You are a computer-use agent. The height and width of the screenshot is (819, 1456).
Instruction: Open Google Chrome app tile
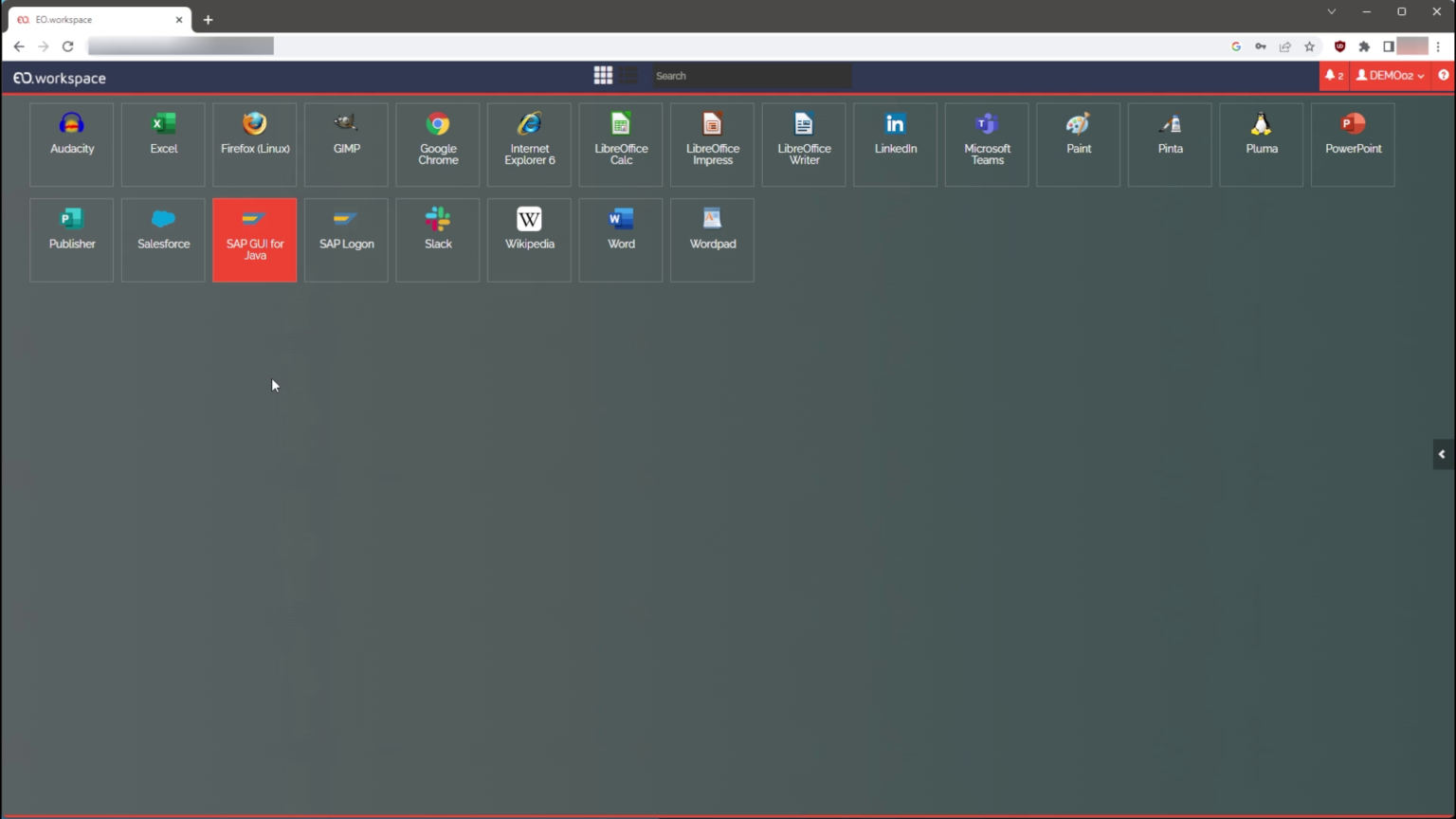[438, 145]
